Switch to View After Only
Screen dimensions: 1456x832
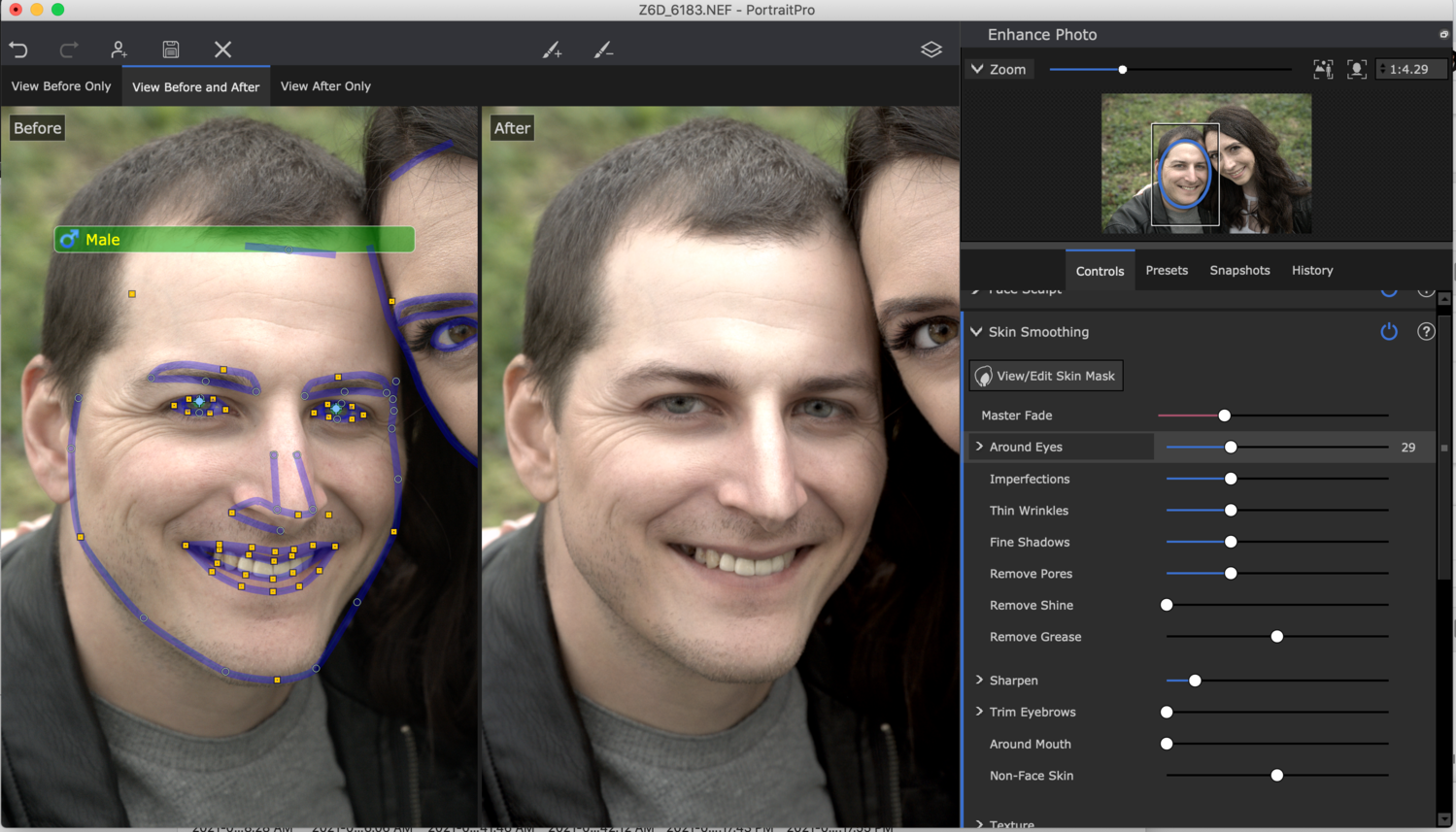[x=325, y=86]
